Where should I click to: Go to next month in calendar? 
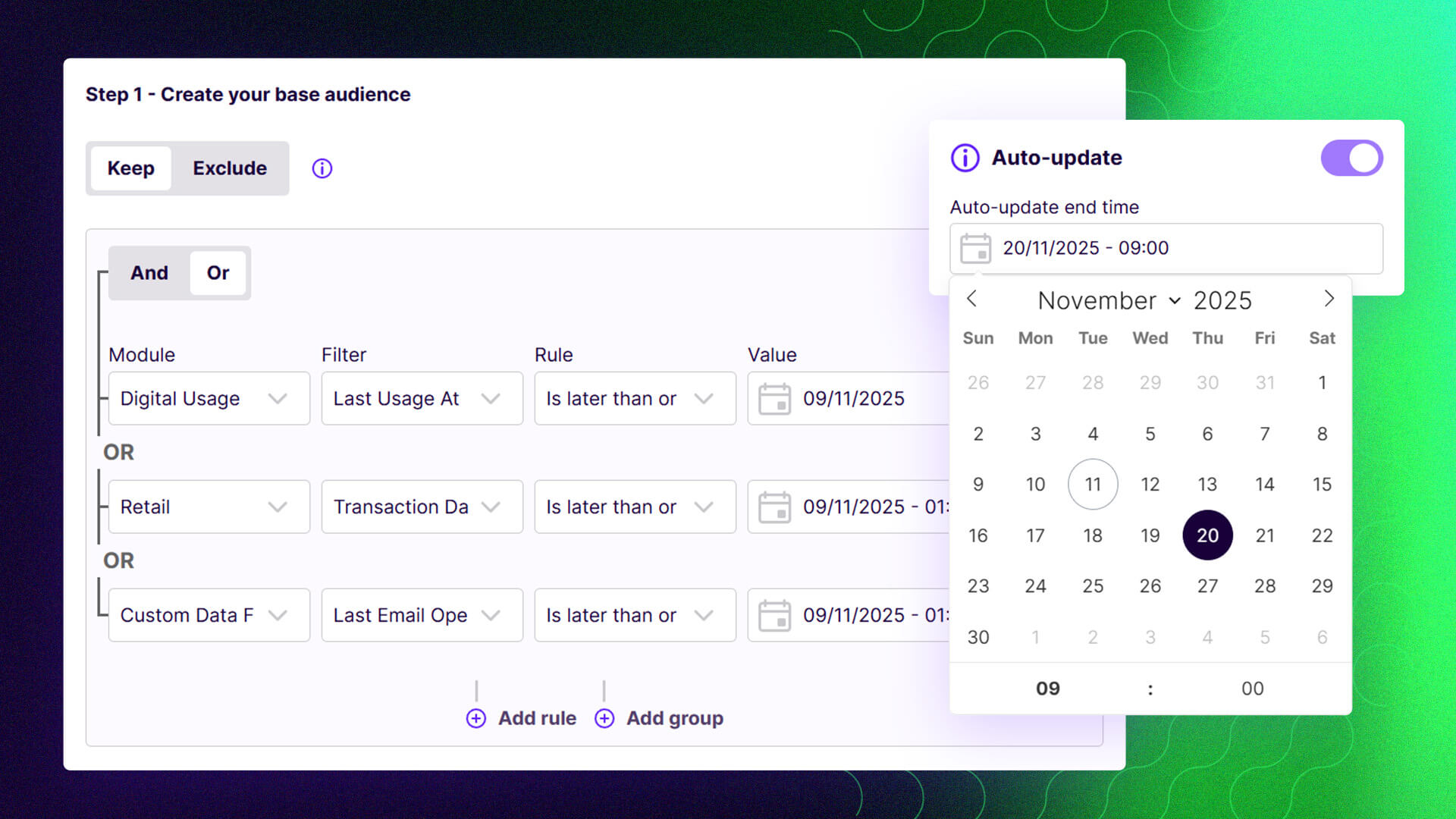(1329, 300)
